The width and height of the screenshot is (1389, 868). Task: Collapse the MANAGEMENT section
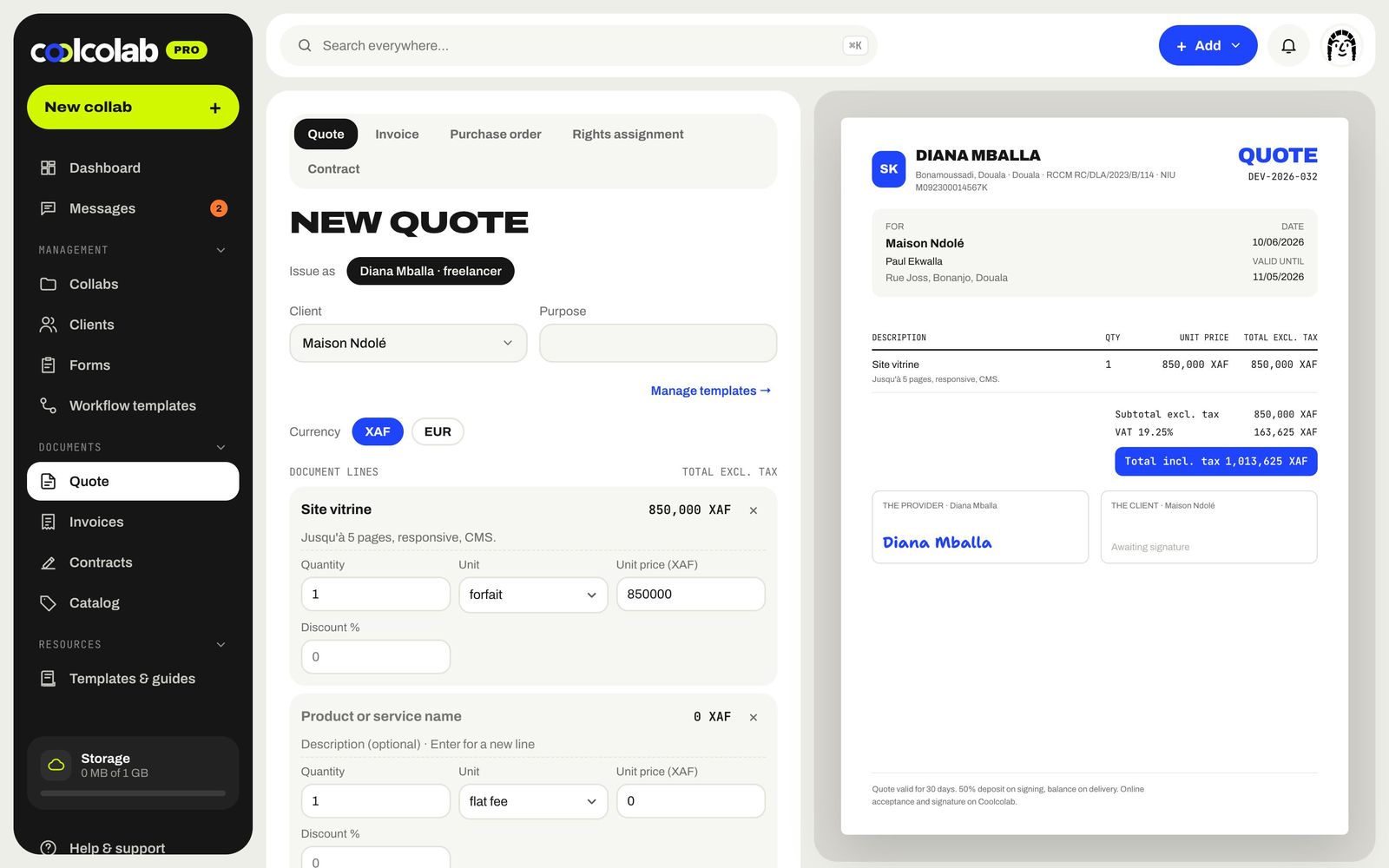pyautogui.click(x=221, y=250)
